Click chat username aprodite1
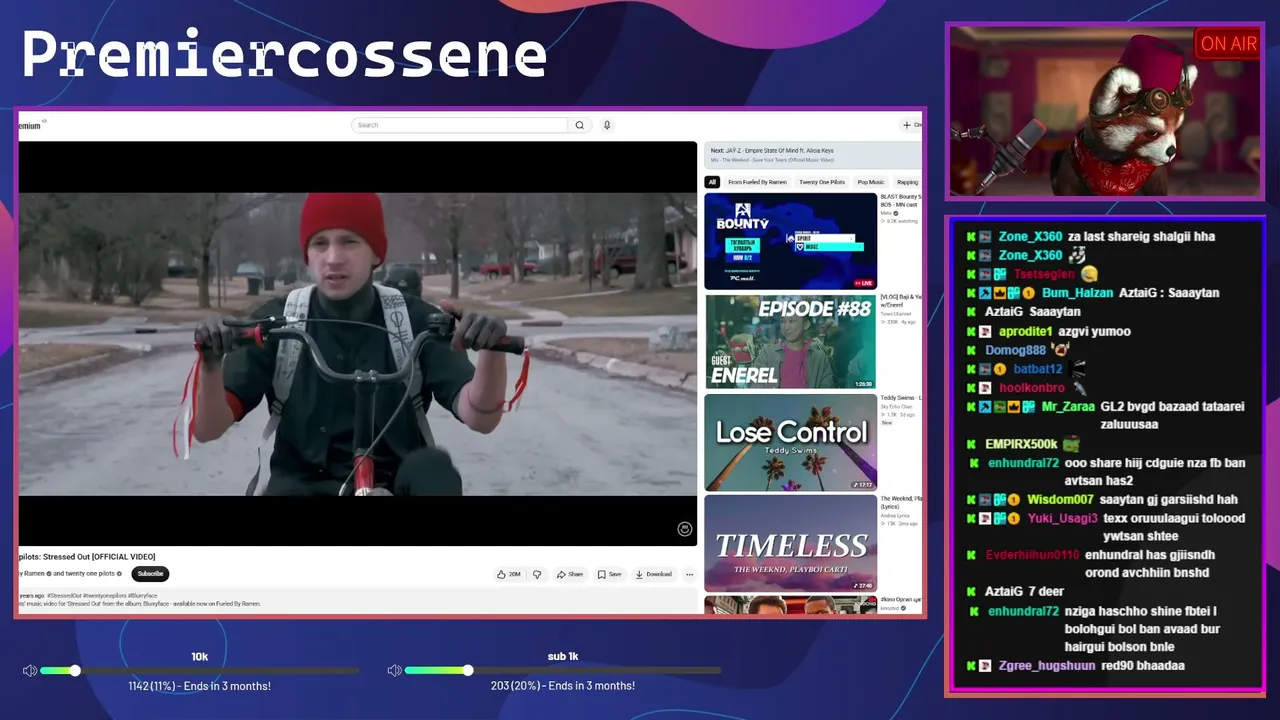 pos(1025,331)
